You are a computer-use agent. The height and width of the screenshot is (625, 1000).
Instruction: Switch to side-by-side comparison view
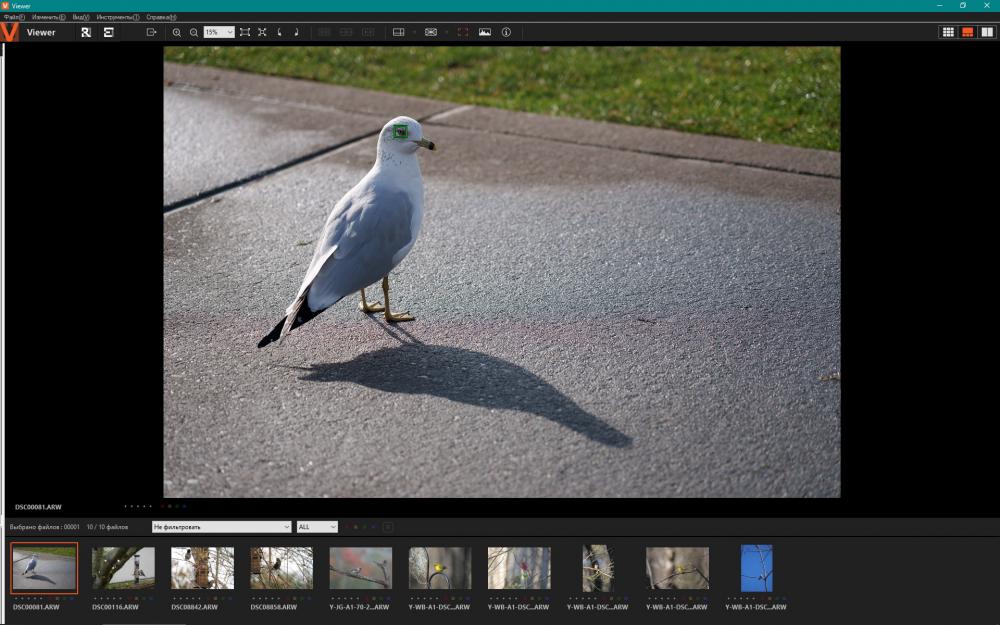(987, 32)
